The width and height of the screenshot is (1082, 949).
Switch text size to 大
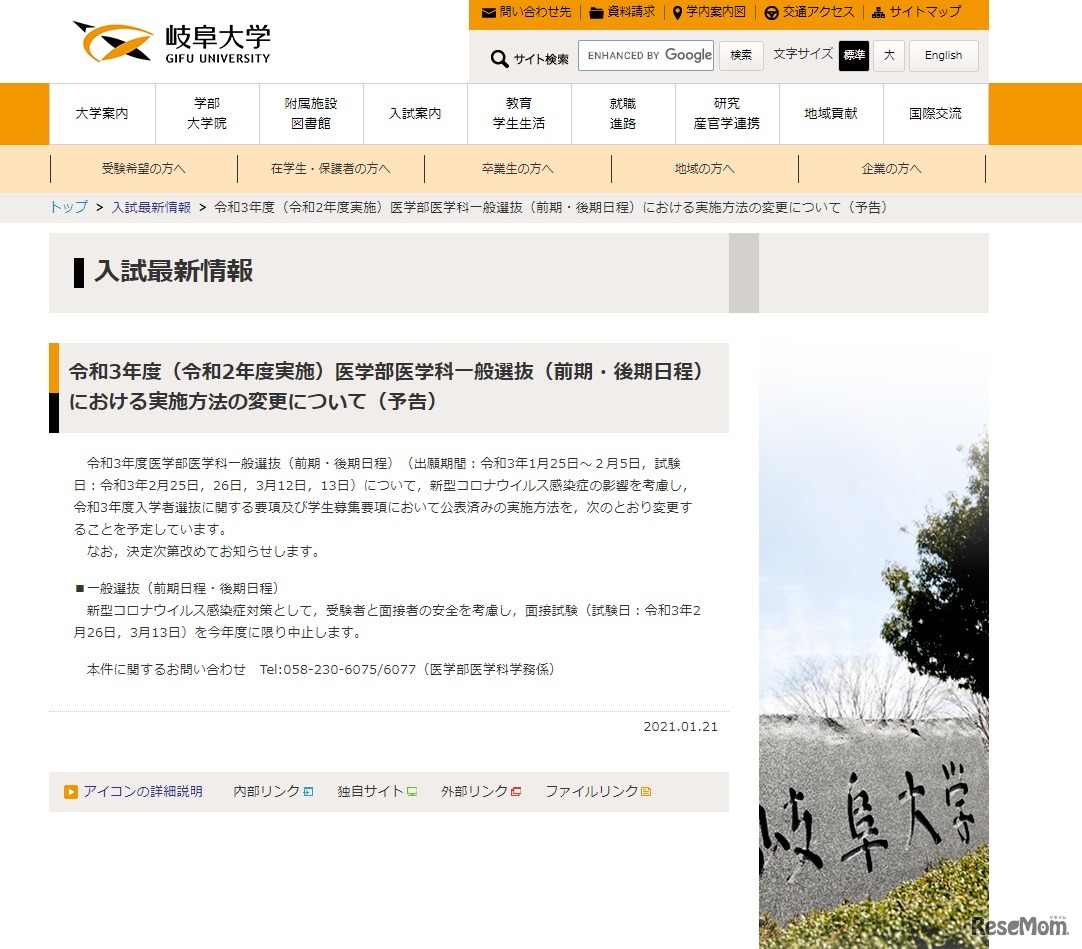click(x=888, y=56)
